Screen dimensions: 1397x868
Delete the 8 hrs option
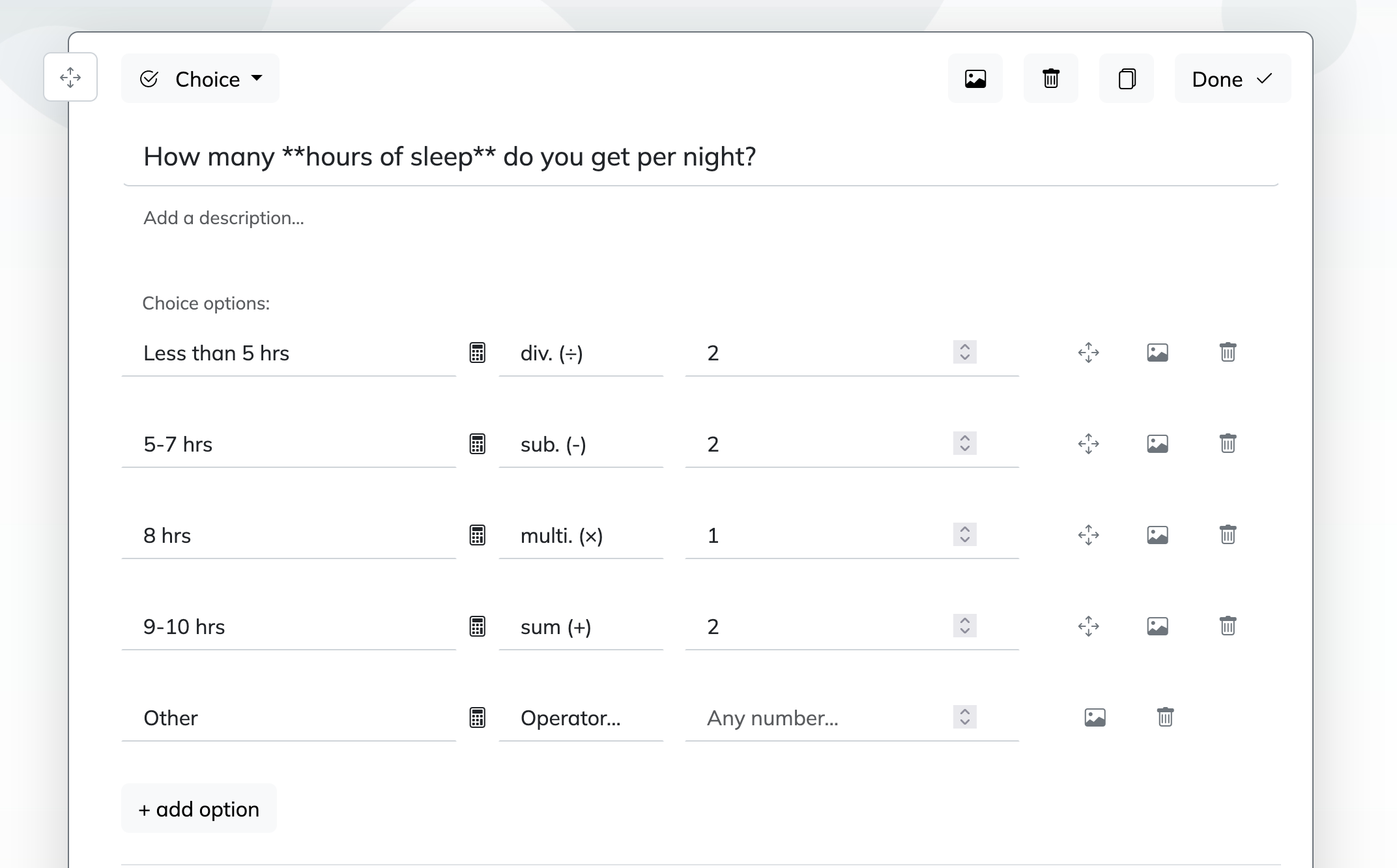coord(1228,535)
